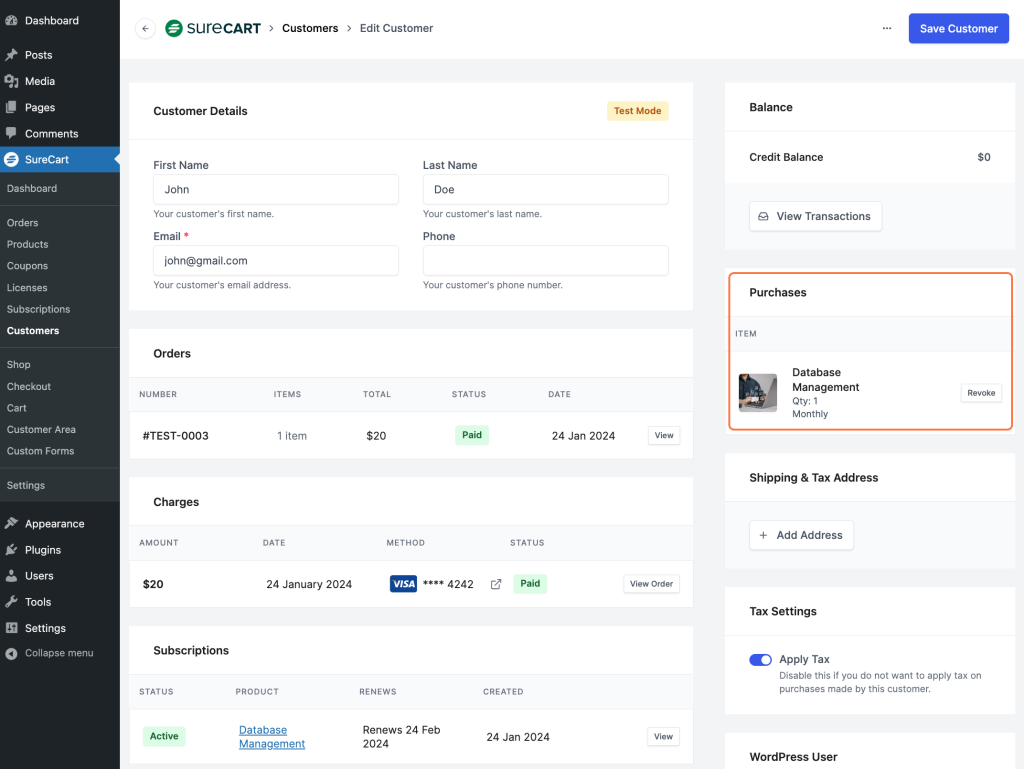Open the three-dot more options menu
Screen dimensions: 1024x769
pos(886,29)
